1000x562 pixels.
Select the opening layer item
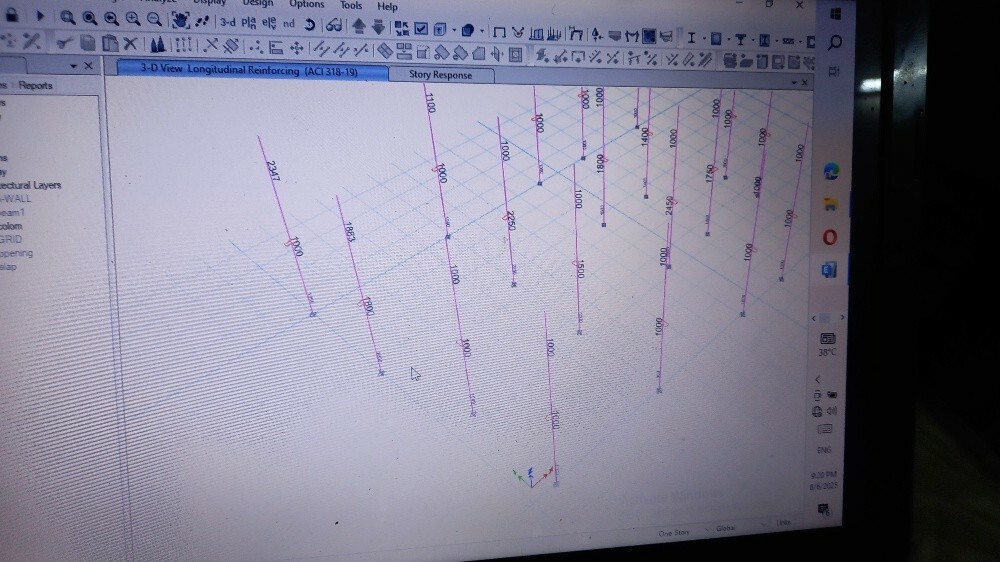tap(16, 253)
